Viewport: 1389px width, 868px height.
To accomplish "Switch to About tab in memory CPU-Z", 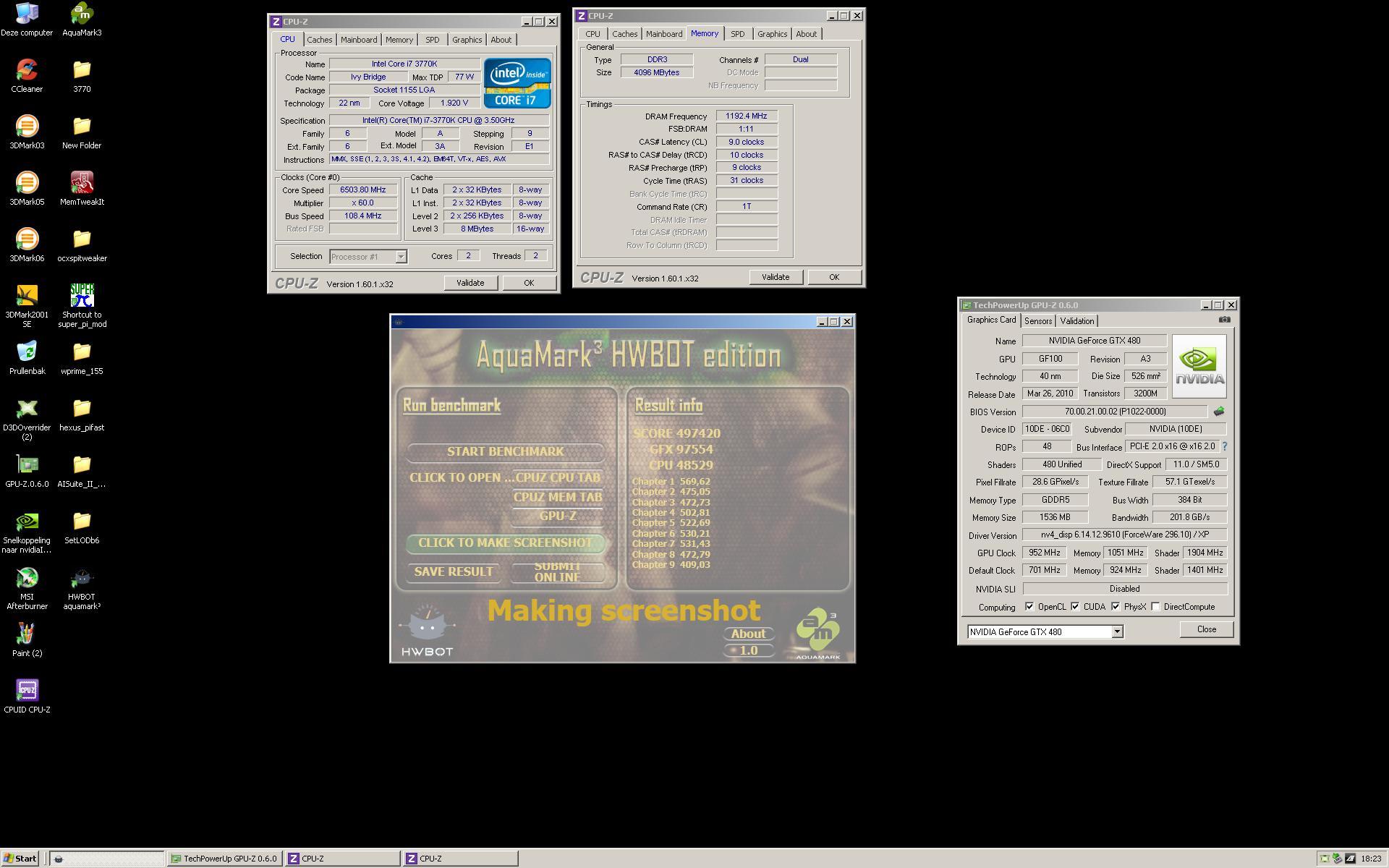I will coord(806,34).
